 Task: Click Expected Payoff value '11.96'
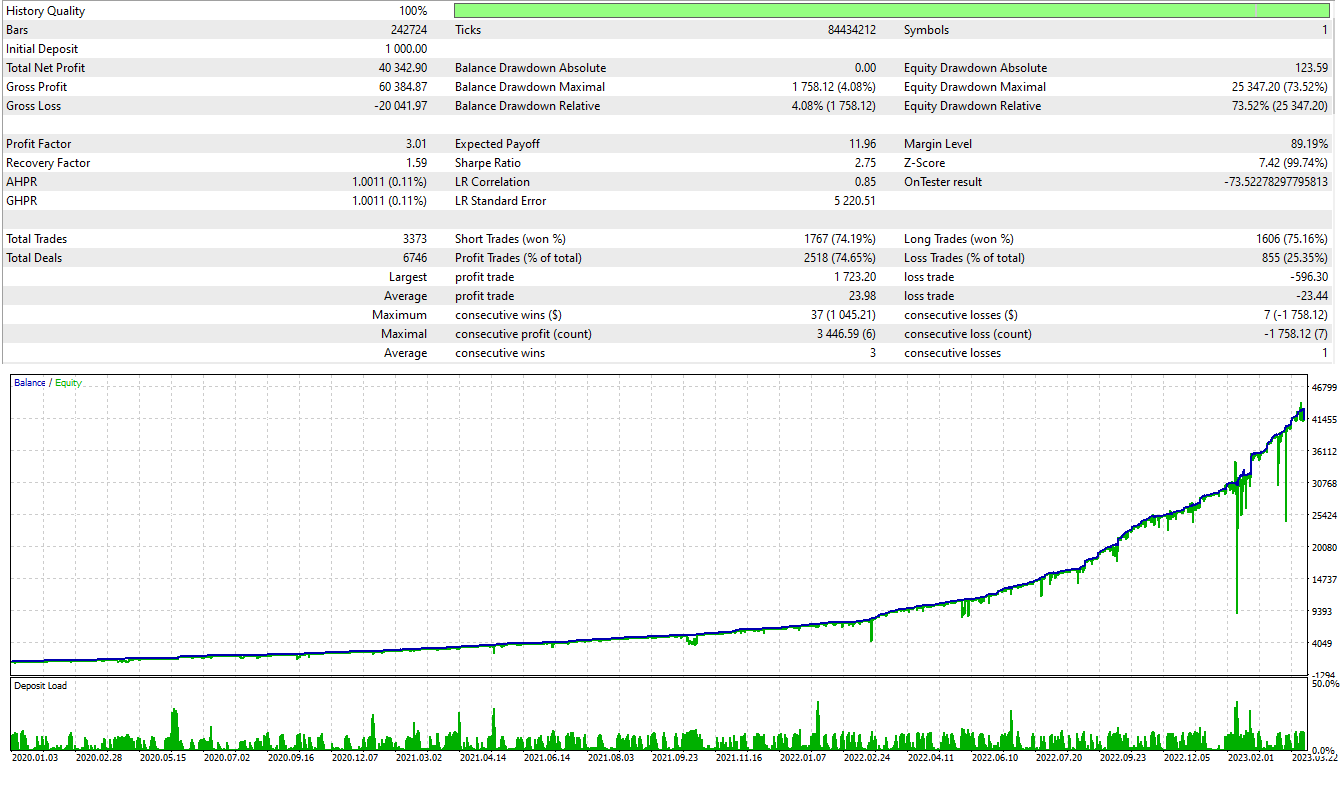(x=863, y=144)
